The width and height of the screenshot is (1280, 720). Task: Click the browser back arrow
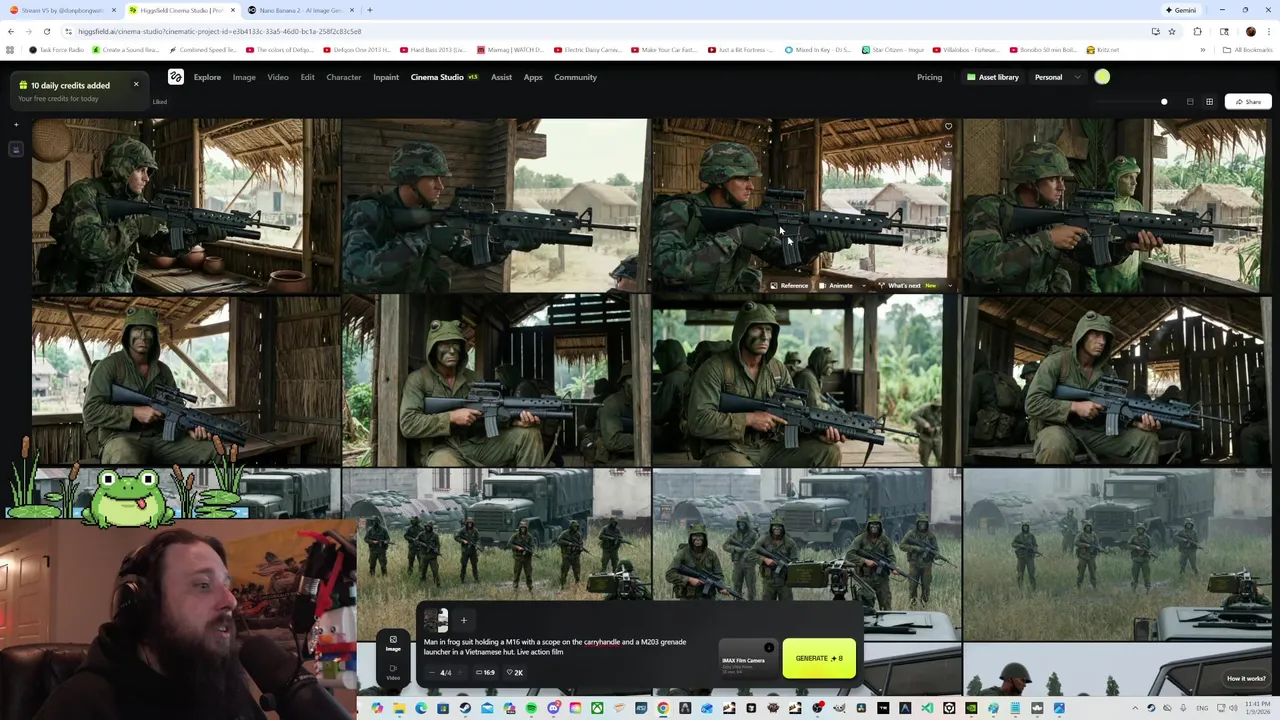(x=11, y=31)
